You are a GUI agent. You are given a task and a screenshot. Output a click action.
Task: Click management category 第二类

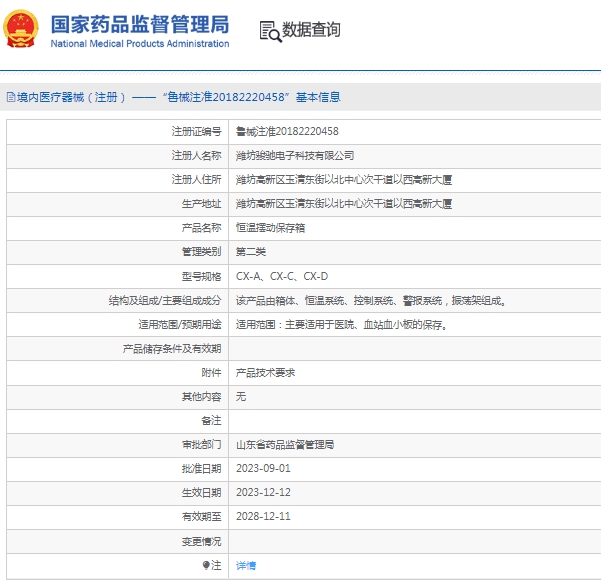[251, 252]
